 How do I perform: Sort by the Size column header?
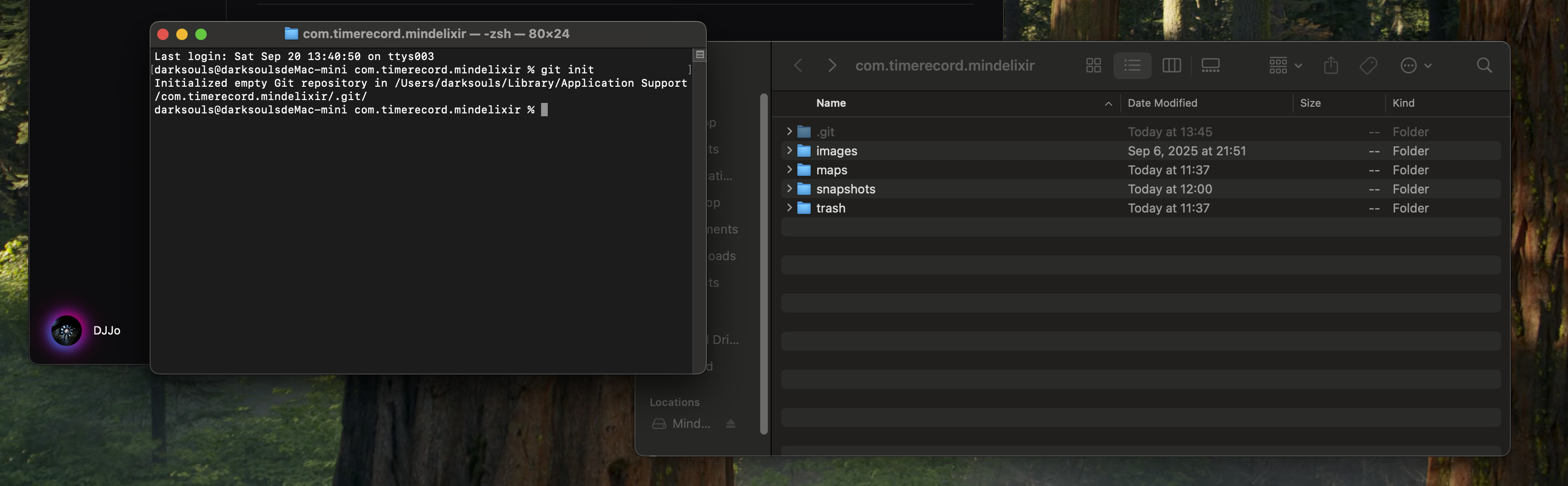click(1310, 103)
